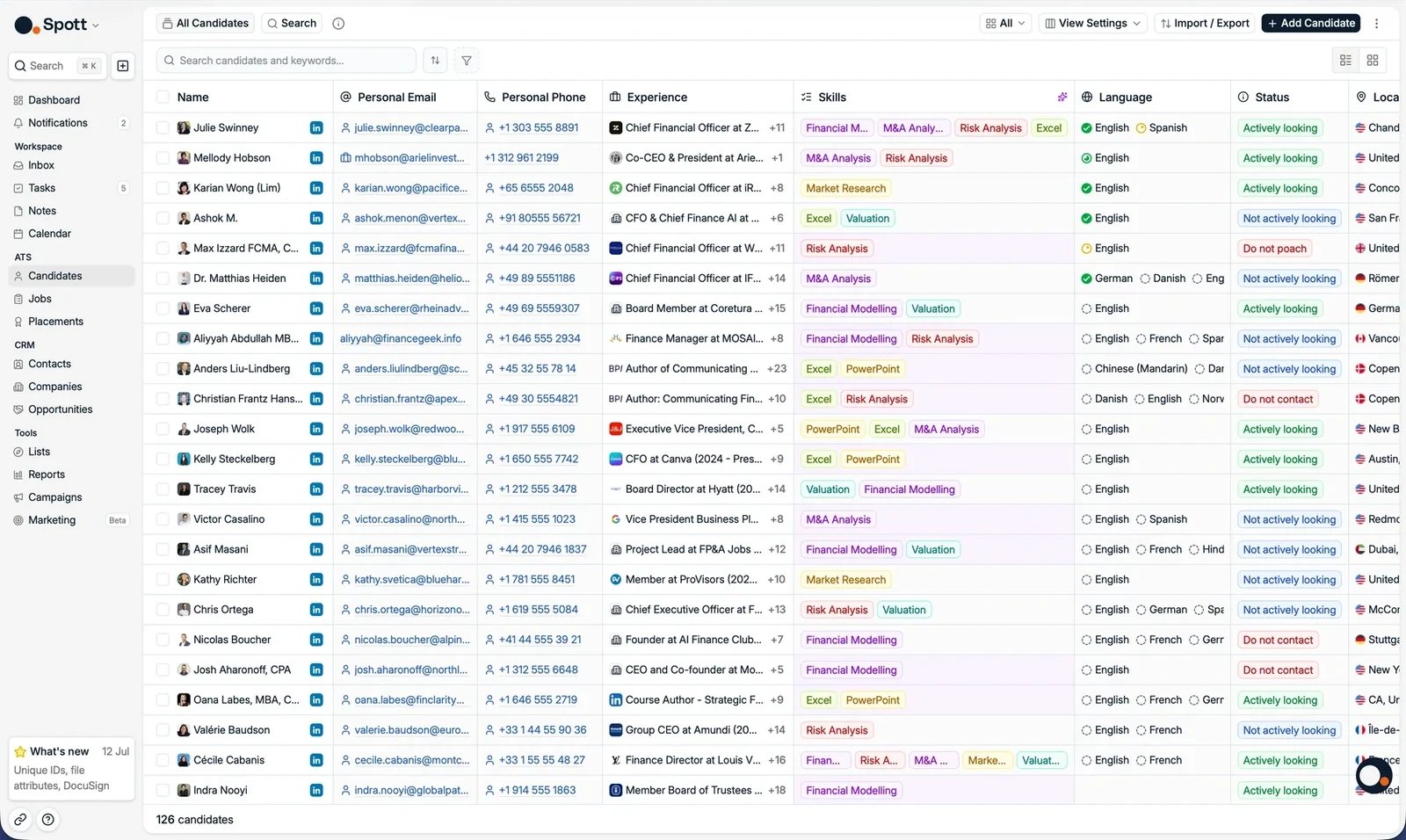Click the sidebar Search box
Image resolution: width=1406 pixels, height=840 pixels.
(x=57, y=66)
